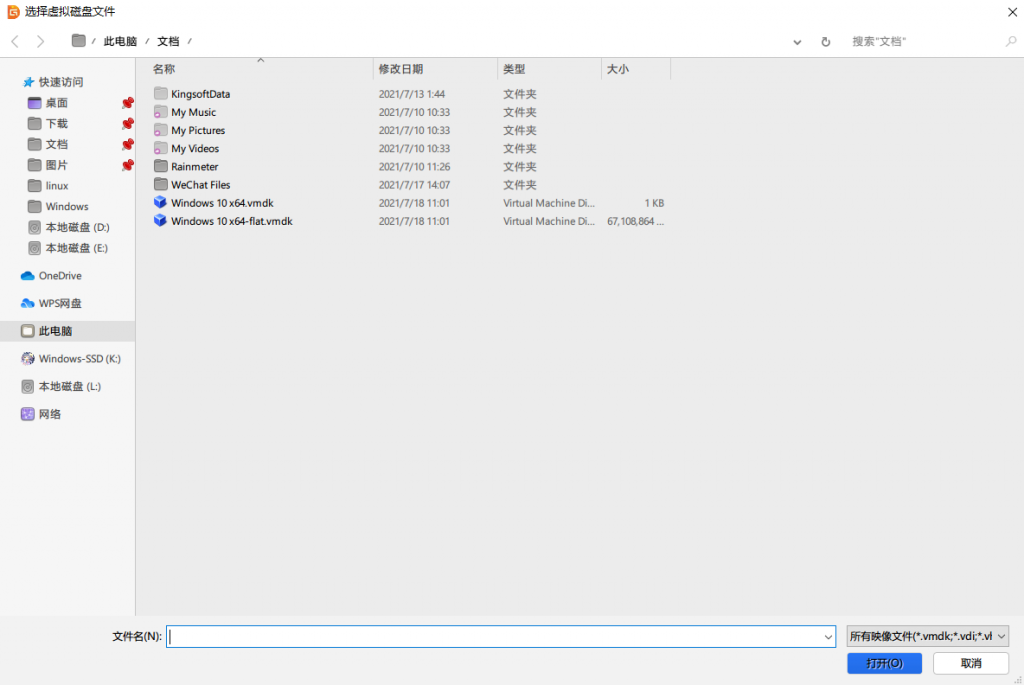The image size is (1024, 685).
Task: Unpin 图片 using its pin icon
Action: click(x=128, y=165)
